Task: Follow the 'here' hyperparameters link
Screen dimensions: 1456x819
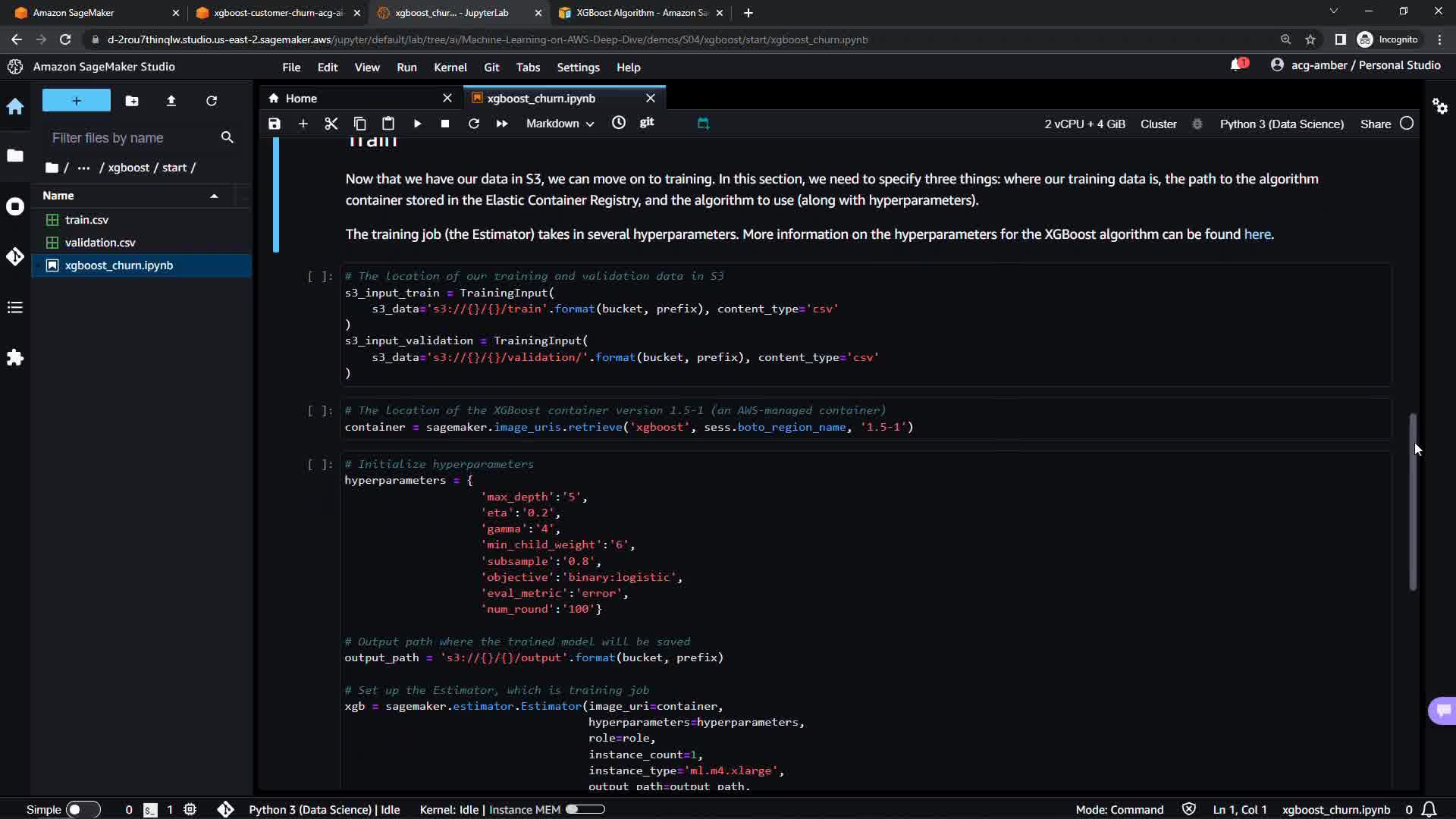Action: pos(1257,234)
